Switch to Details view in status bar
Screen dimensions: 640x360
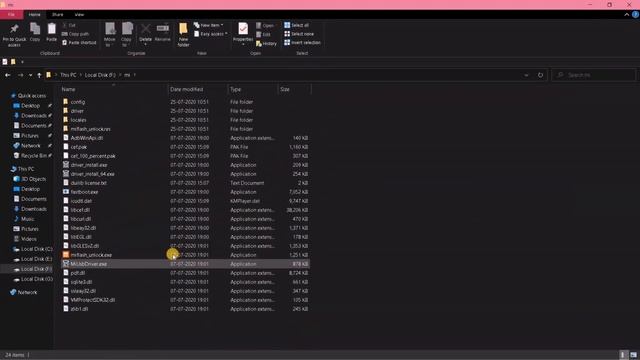coord(623,355)
